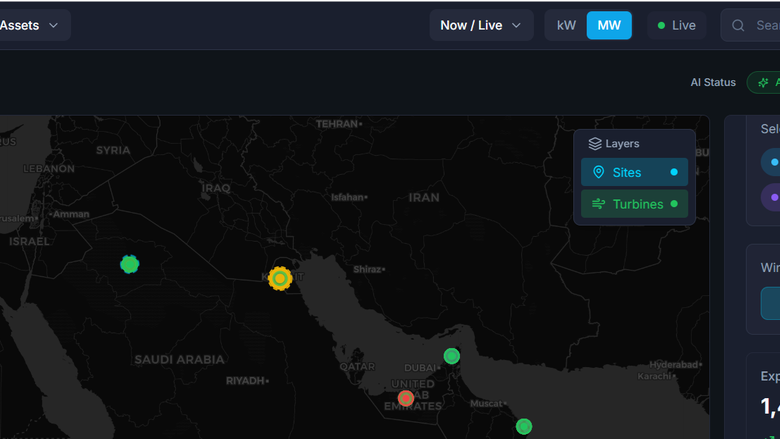The height and width of the screenshot is (439, 780).
Task: Toggle the Sites map layer
Action: click(634, 172)
